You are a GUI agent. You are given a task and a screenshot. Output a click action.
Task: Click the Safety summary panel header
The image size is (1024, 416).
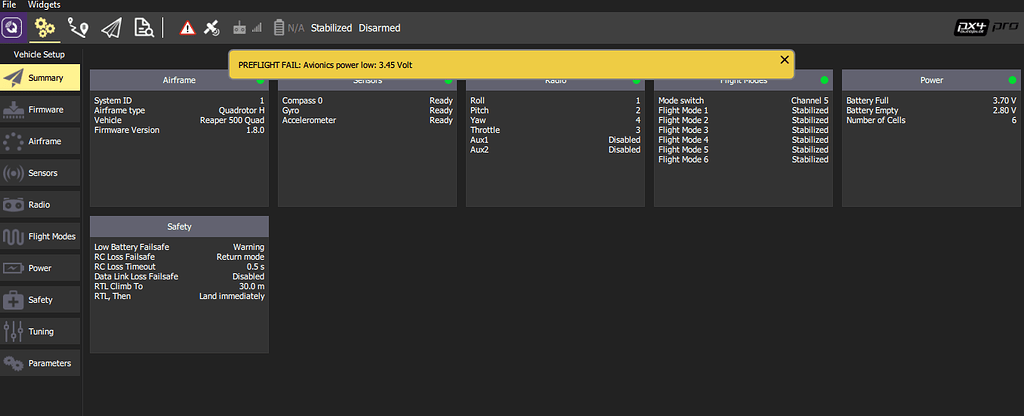point(179,226)
